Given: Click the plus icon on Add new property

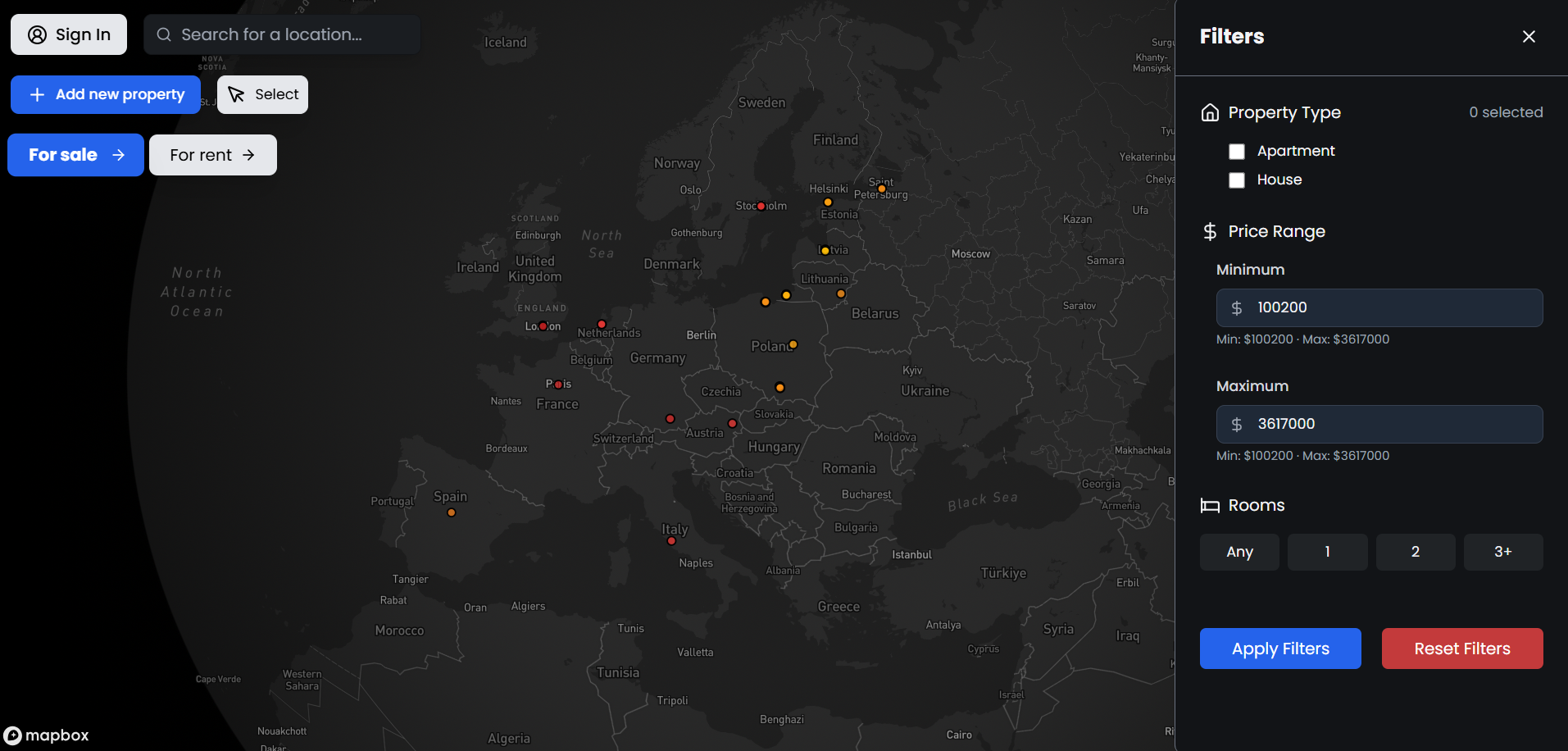Looking at the screenshot, I should click(x=37, y=95).
